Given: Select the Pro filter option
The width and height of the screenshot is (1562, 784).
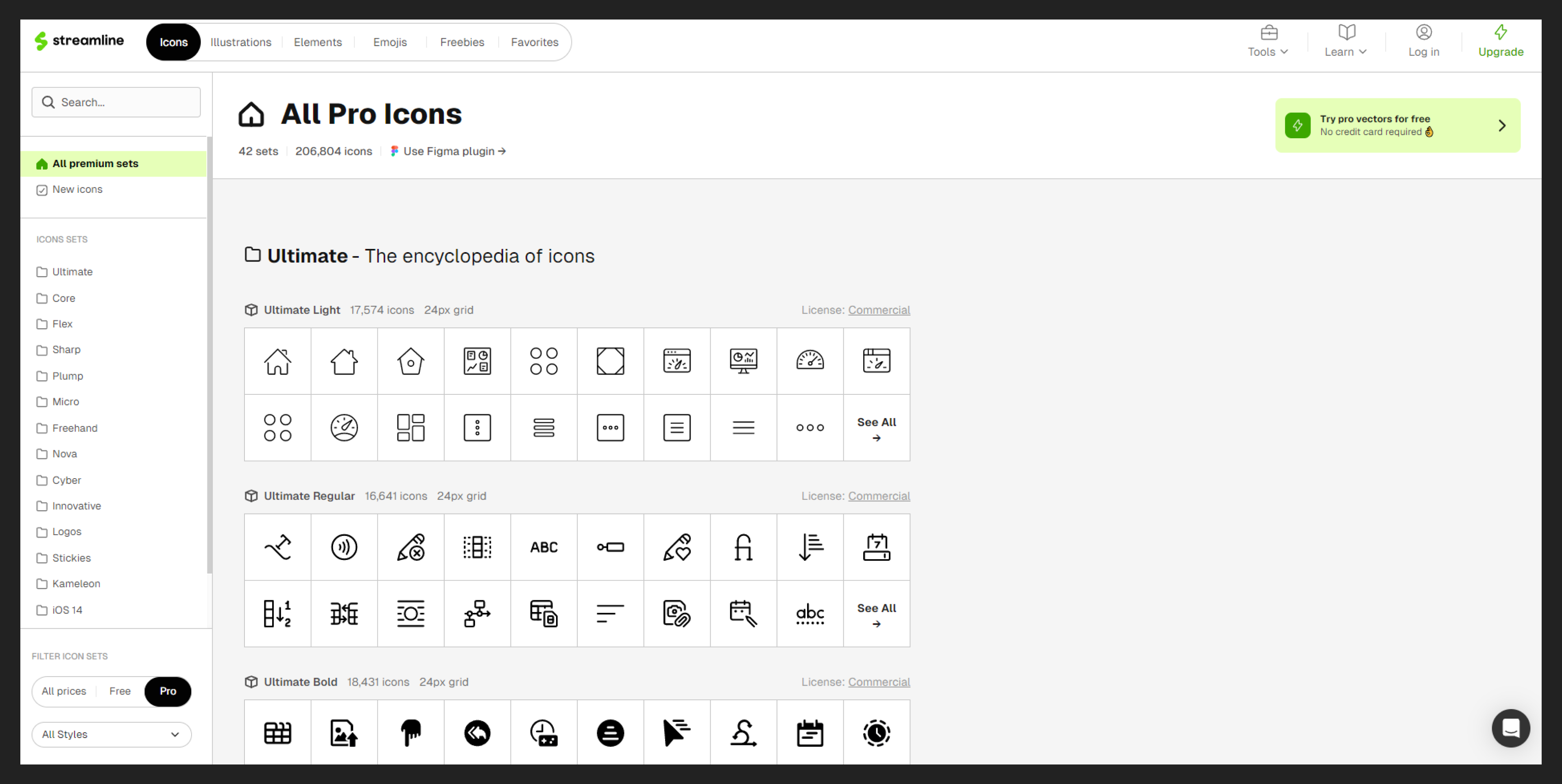Looking at the screenshot, I should 167,691.
